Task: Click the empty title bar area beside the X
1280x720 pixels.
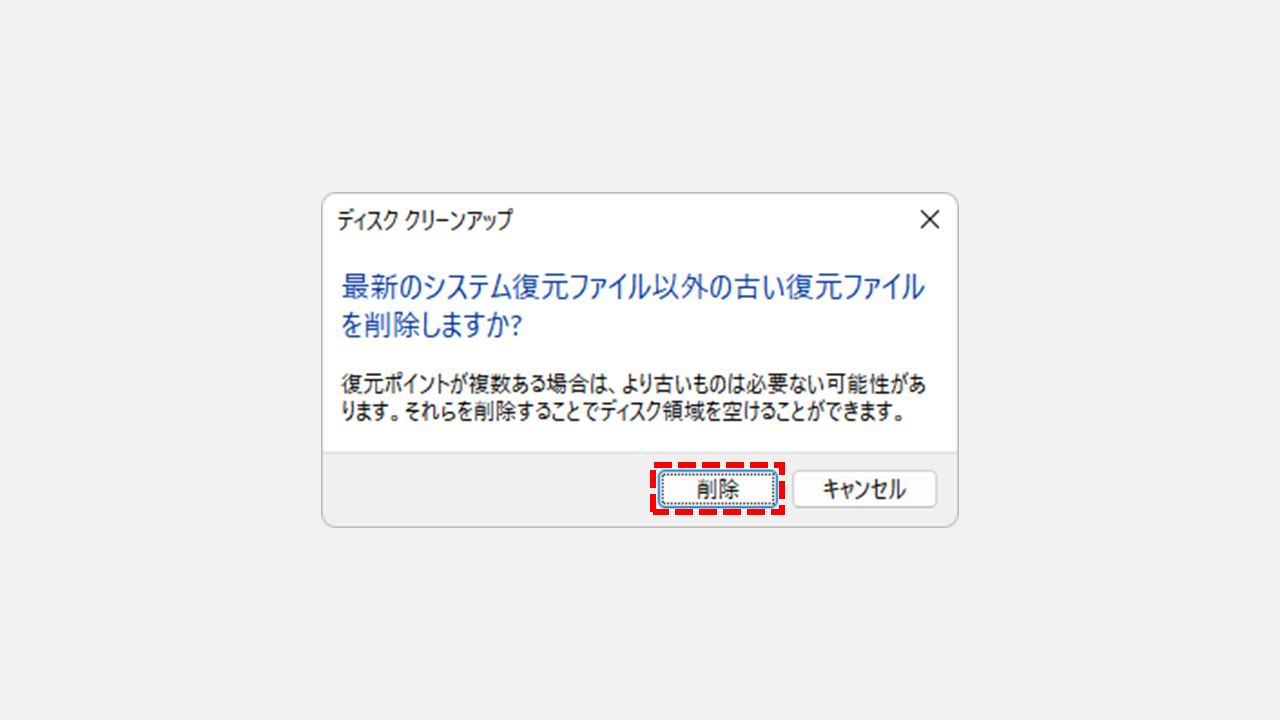Action: [710, 220]
